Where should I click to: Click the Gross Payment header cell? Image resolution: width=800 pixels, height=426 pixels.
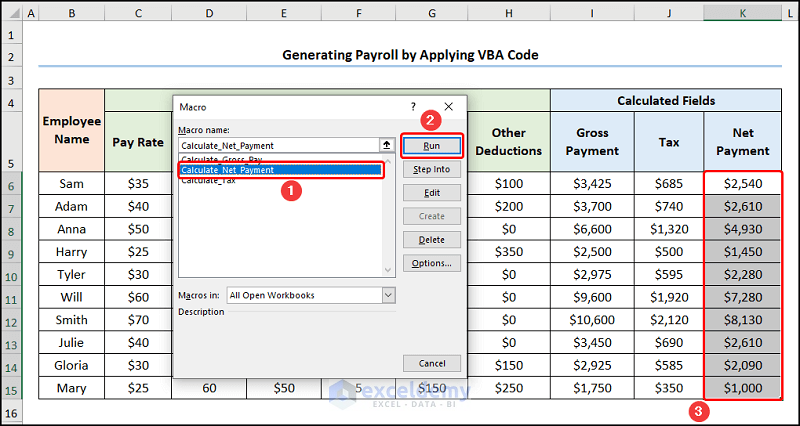click(x=592, y=142)
